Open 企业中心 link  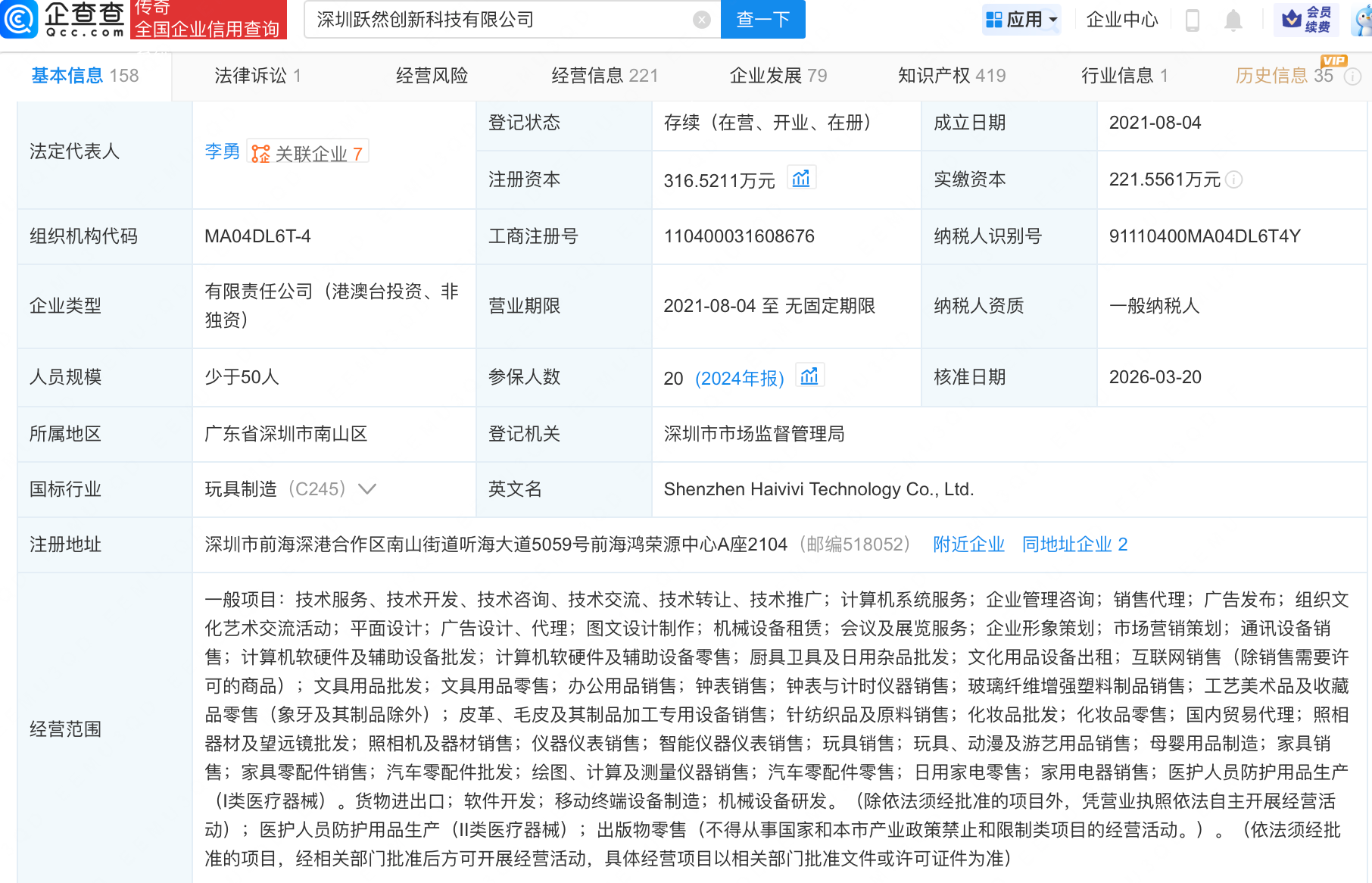1122,20
